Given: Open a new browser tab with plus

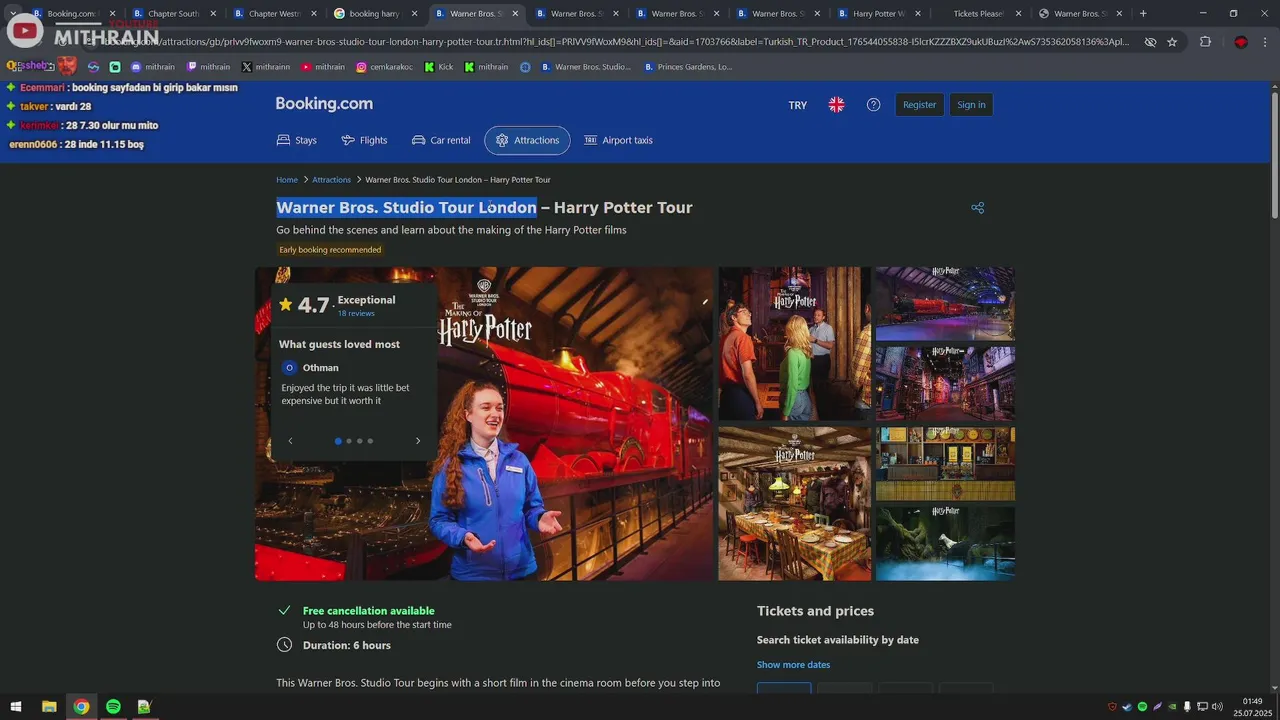Looking at the screenshot, I should [x=1143, y=14].
